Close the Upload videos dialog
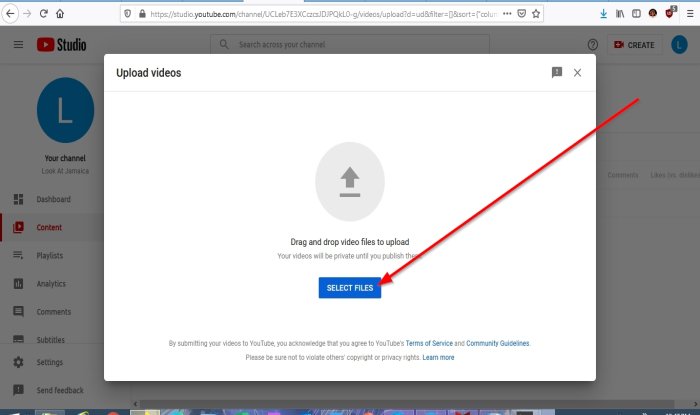Screen dimensions: 700x415 click(x=577, y=73)
